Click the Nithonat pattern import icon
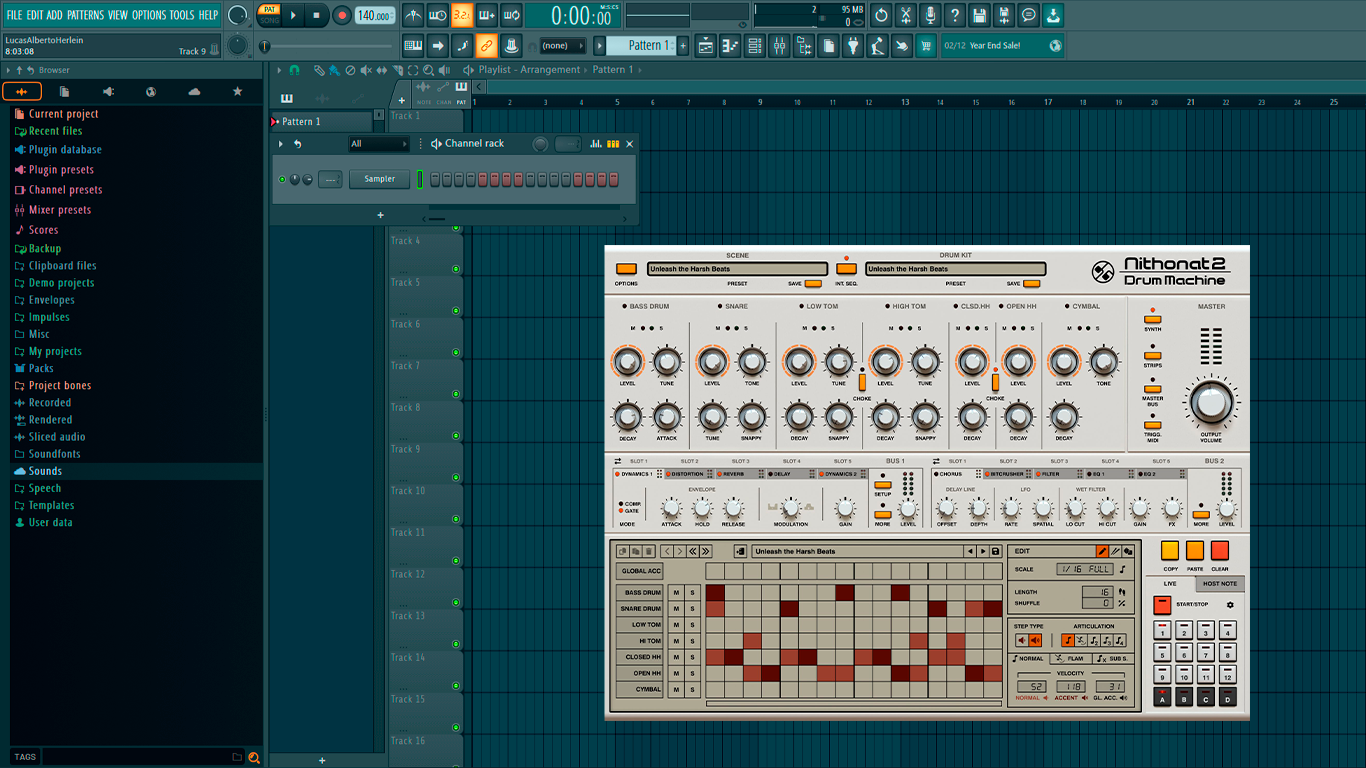 [740, 551]
